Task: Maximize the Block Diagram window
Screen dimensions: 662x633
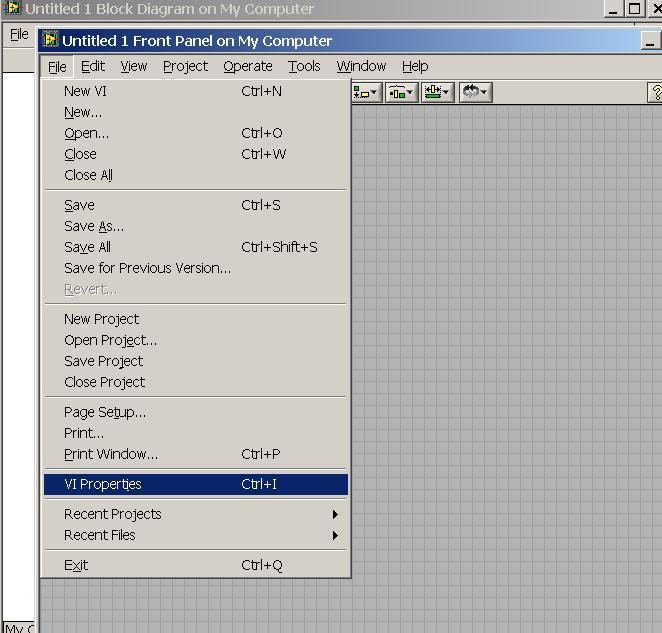Action: click(635, 8)
